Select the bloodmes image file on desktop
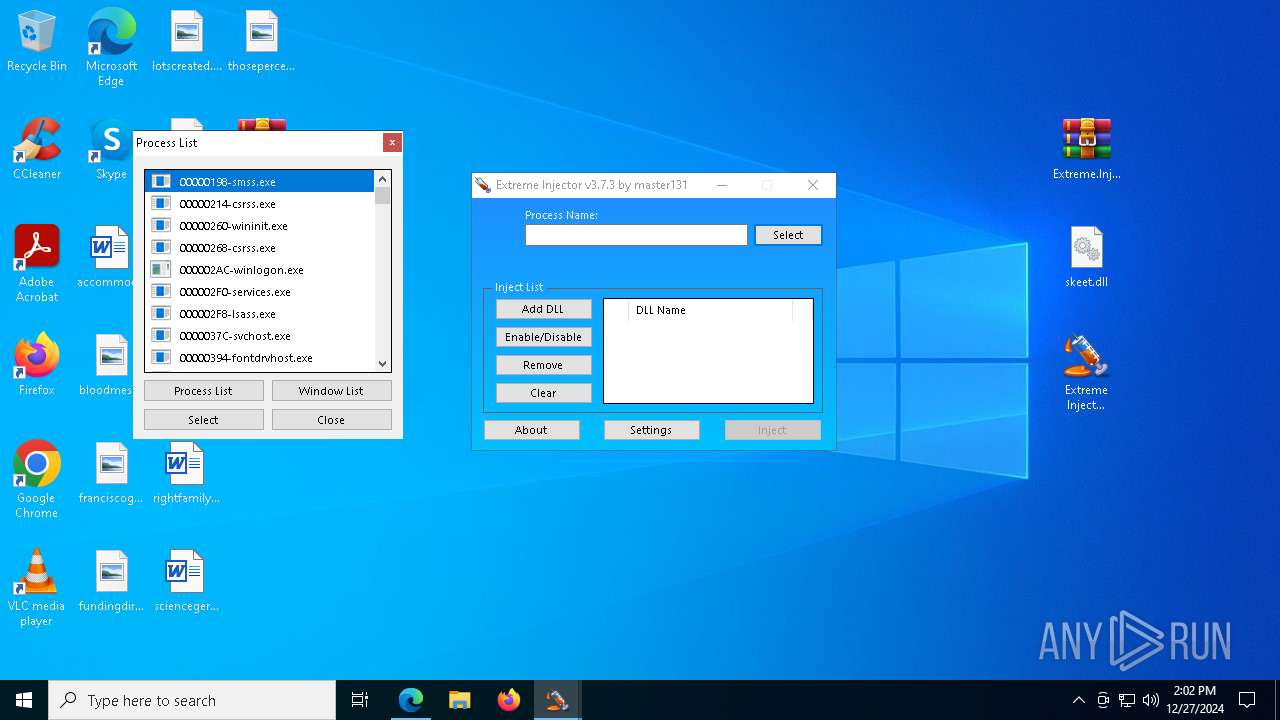 108,365
